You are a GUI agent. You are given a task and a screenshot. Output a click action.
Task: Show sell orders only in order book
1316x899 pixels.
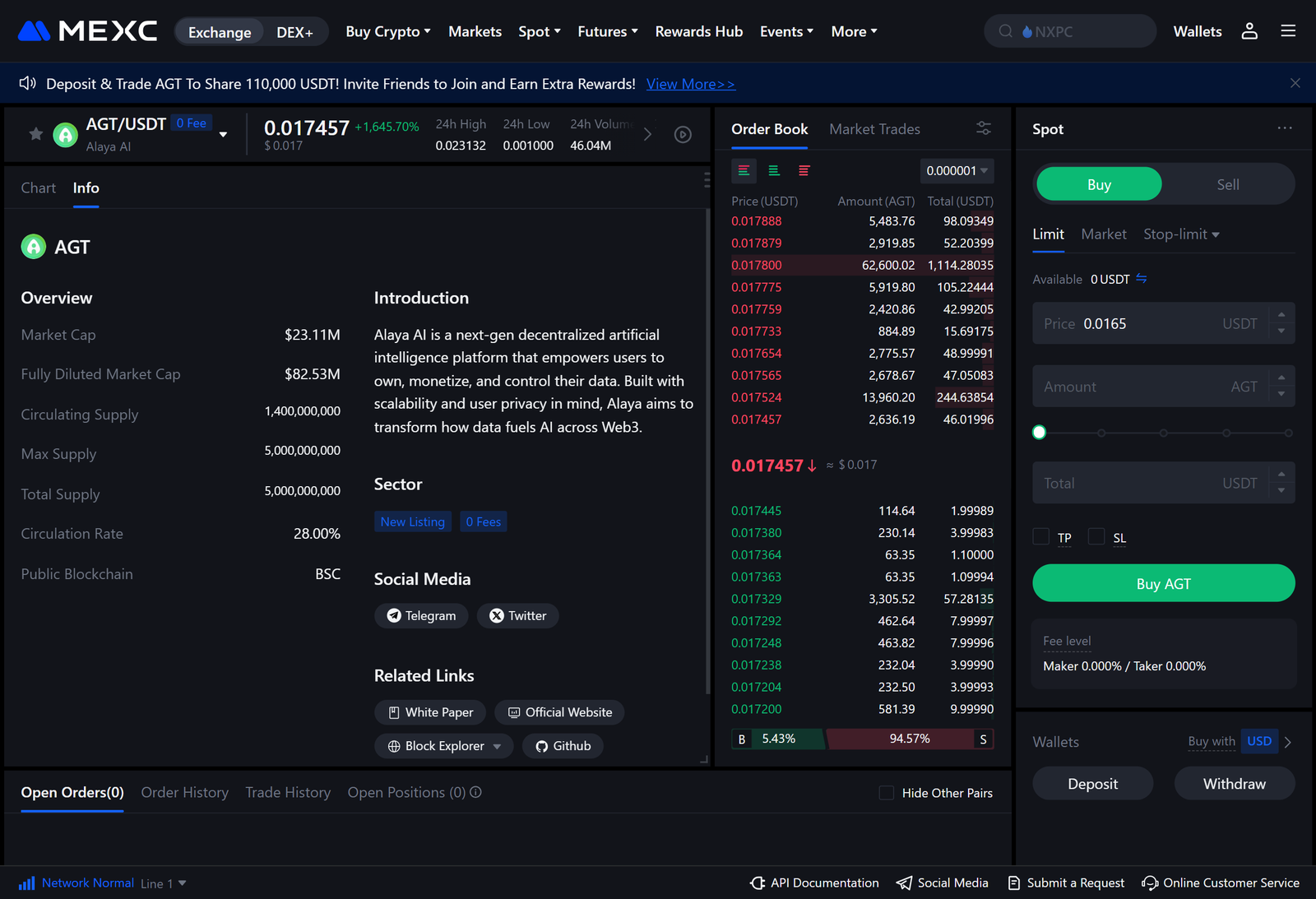pos(804,171)
